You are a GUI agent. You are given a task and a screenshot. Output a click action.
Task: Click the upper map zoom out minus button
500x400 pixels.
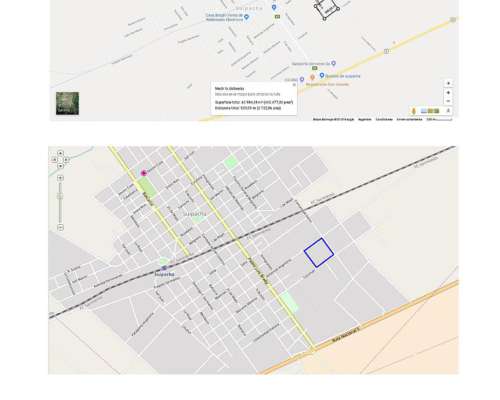(449, 101)
